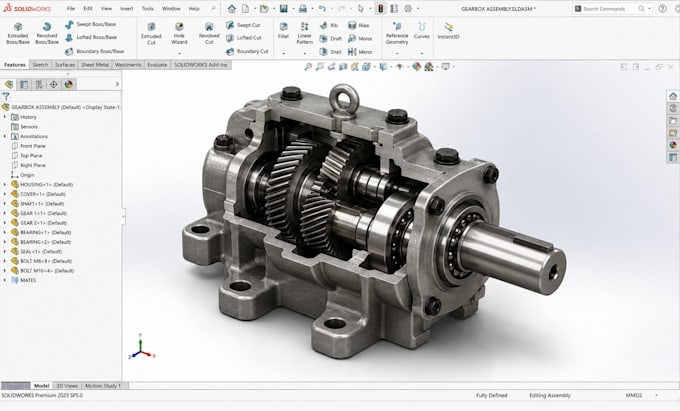The width and height of the screenshot is (680, 411).
Task: Click the Save icon in top toolbar
Action: (283, 8)
